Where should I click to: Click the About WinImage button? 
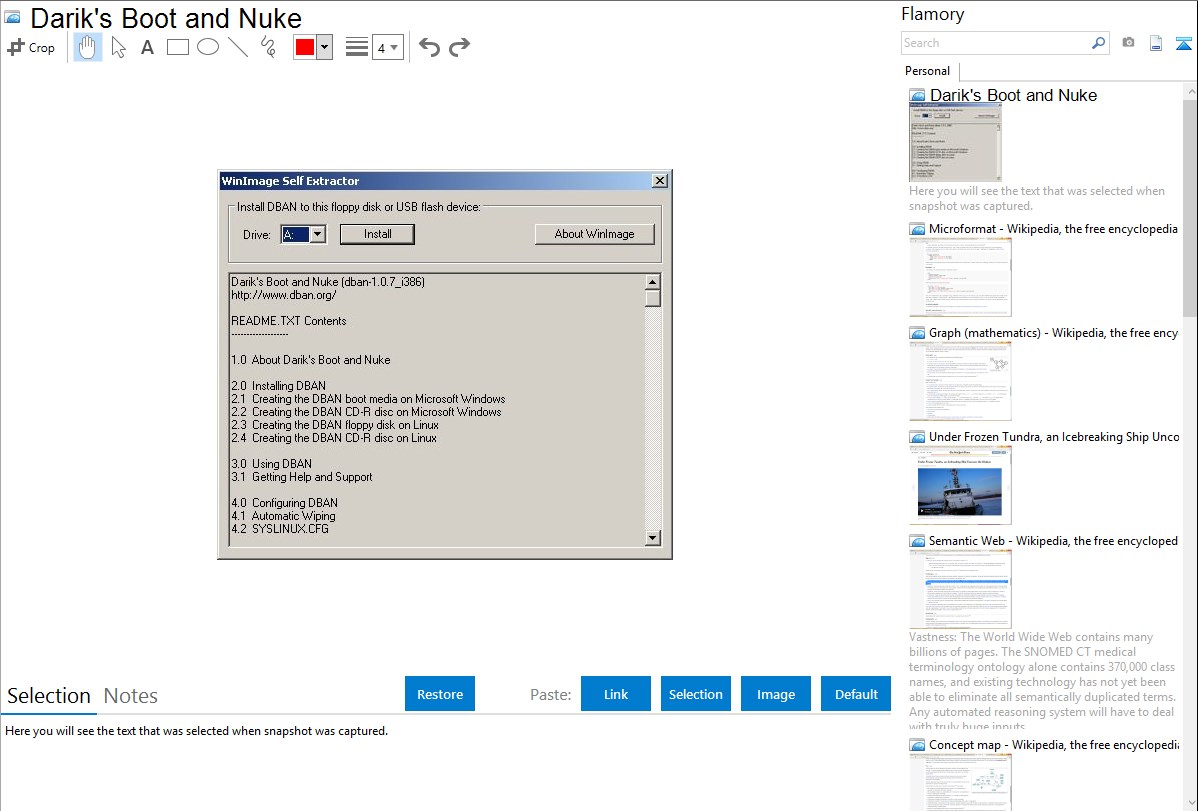(x=594, y=234)
